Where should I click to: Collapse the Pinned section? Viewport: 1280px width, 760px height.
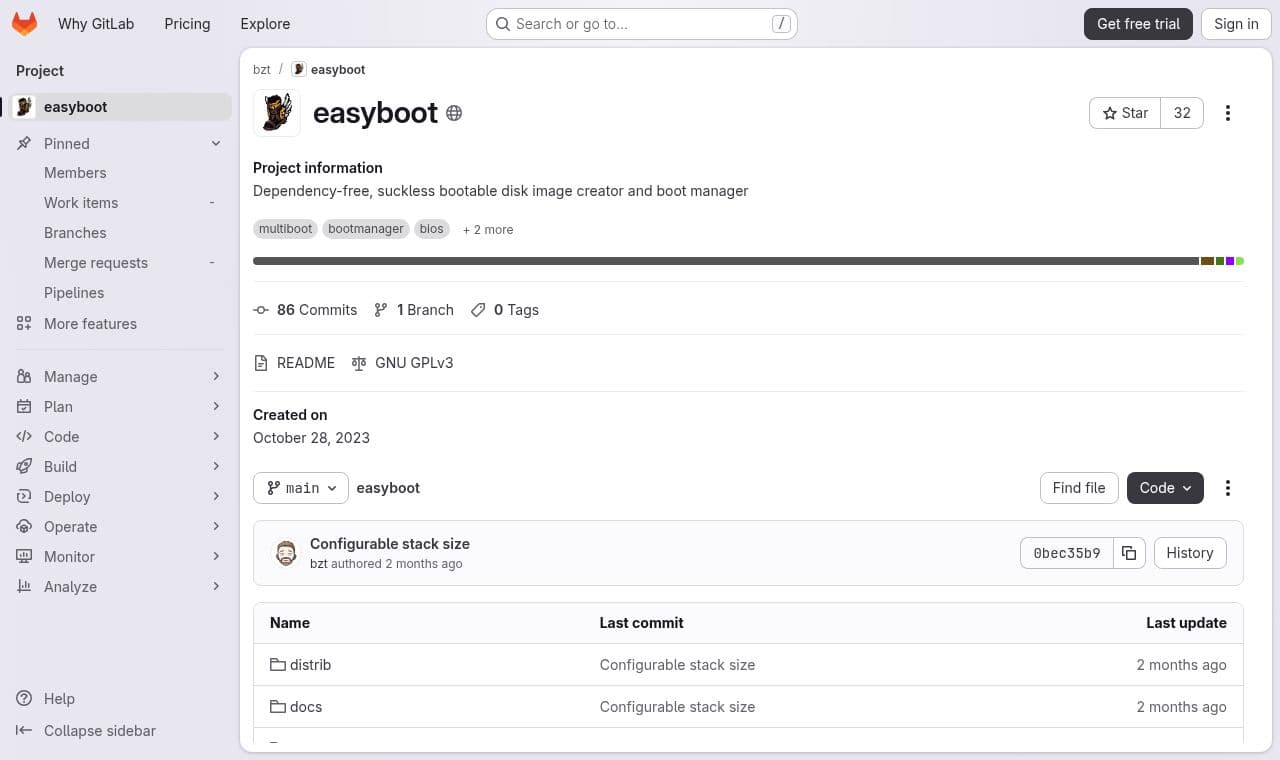click(120, 144)
